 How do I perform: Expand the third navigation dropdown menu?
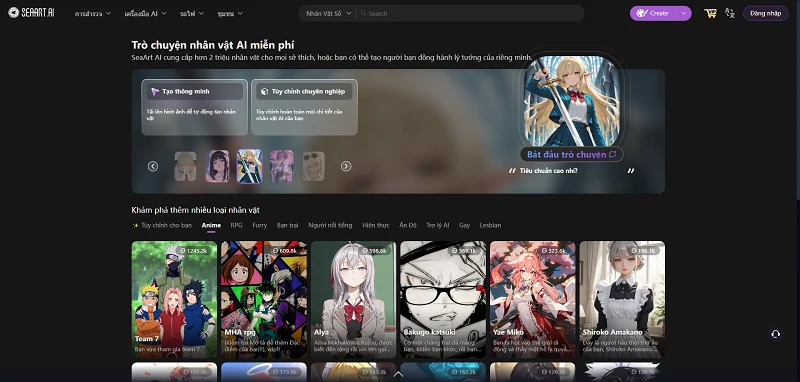click(192, 14)
